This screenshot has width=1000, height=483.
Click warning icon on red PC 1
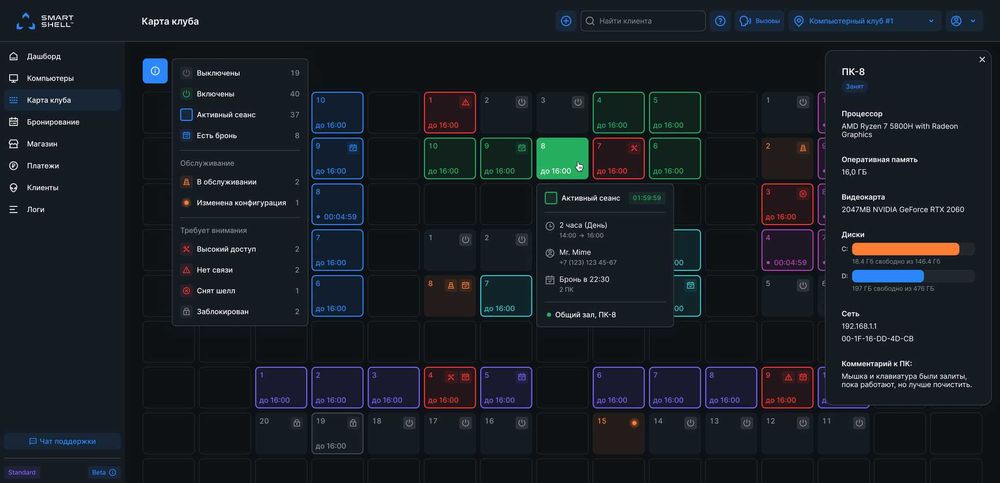pos(466,101)
